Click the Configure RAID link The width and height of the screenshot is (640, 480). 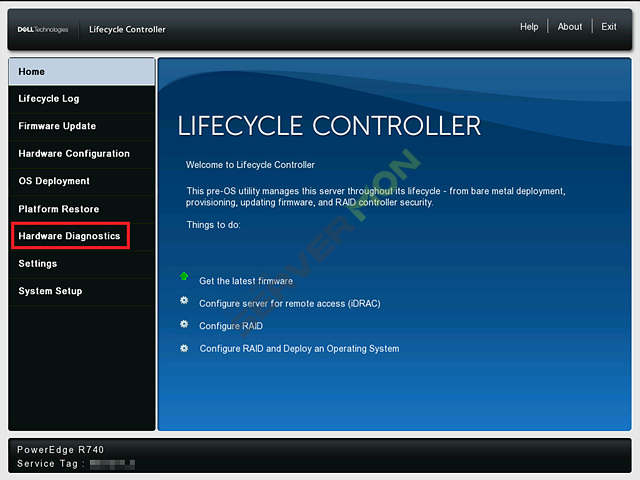[231, 326]
